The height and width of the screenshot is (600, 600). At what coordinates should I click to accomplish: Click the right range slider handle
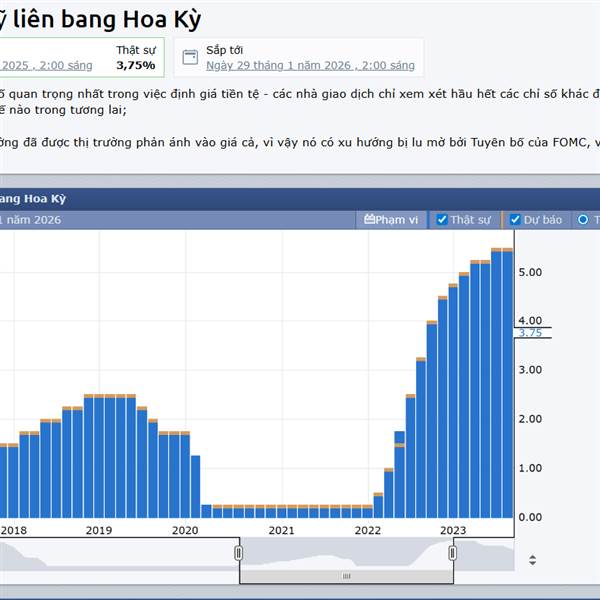pos(453,553)
